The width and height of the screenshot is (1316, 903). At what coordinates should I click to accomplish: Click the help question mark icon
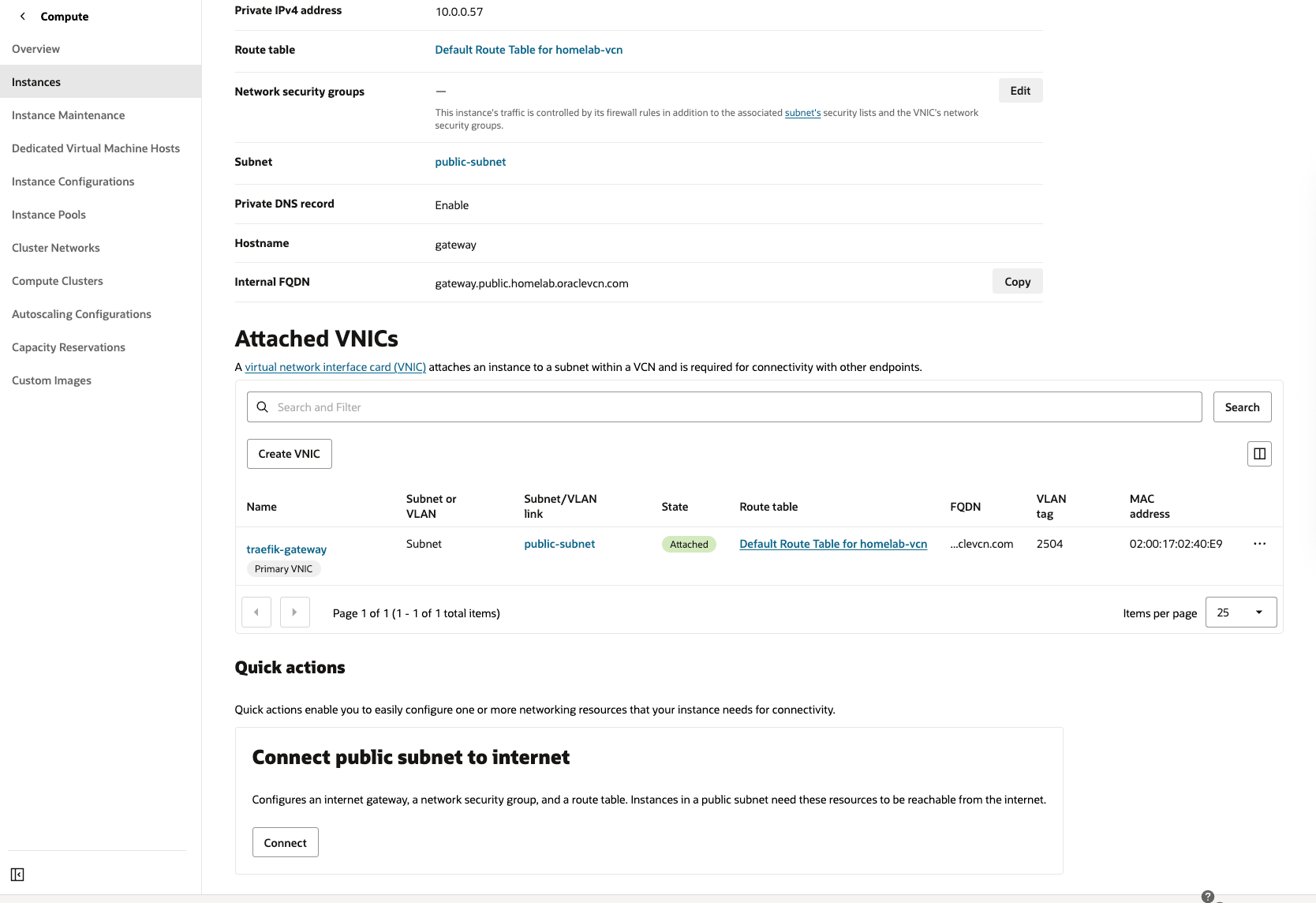[1207, 896]
